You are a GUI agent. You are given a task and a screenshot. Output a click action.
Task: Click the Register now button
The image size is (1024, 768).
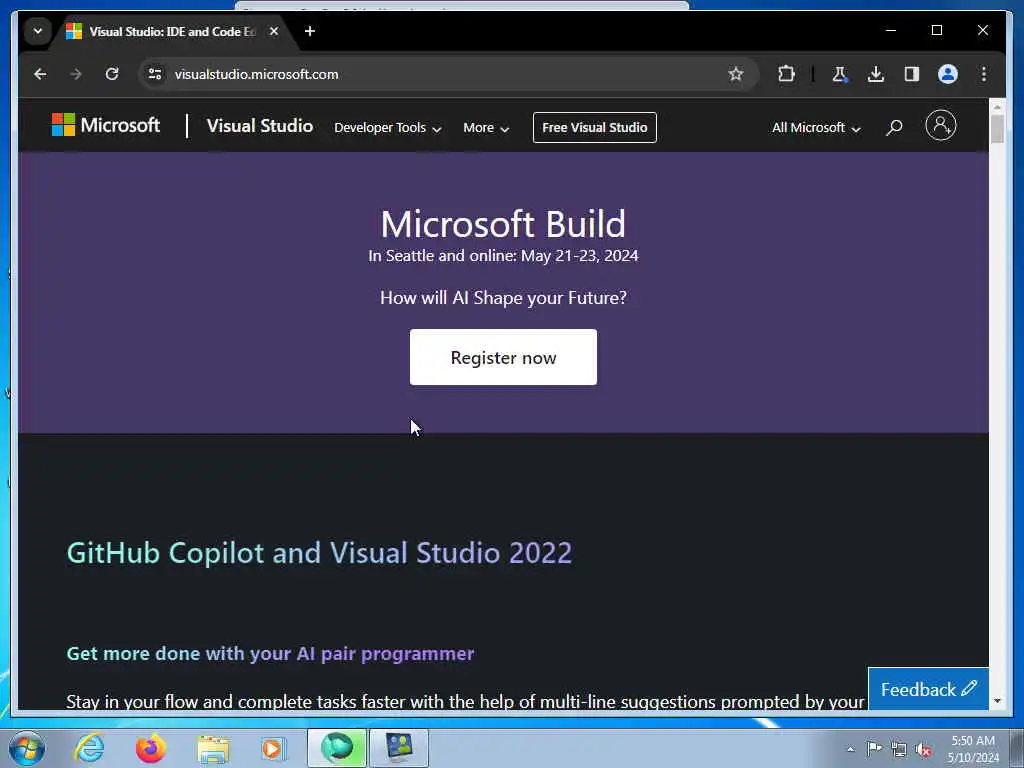503,357
